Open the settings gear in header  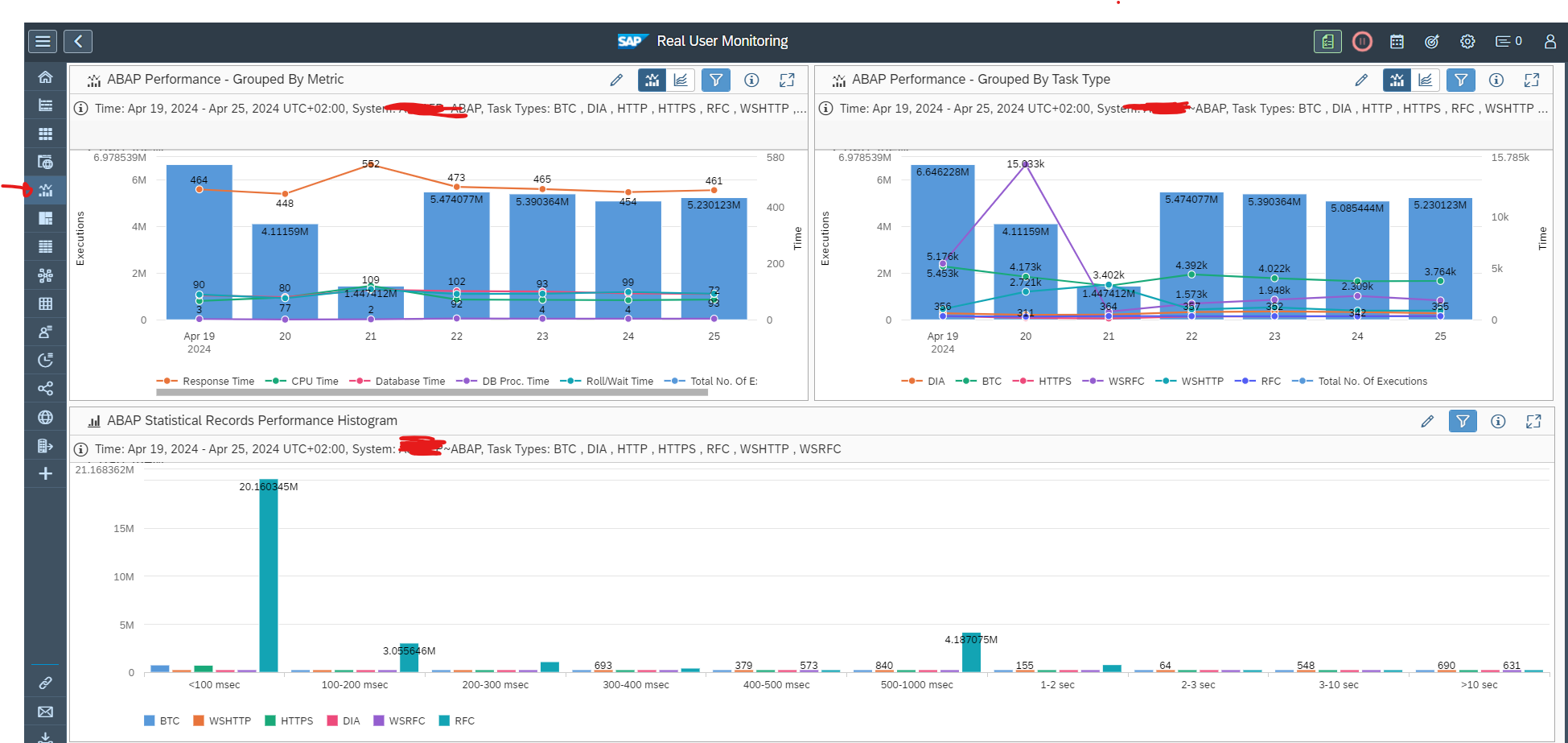pos(1467,41)
